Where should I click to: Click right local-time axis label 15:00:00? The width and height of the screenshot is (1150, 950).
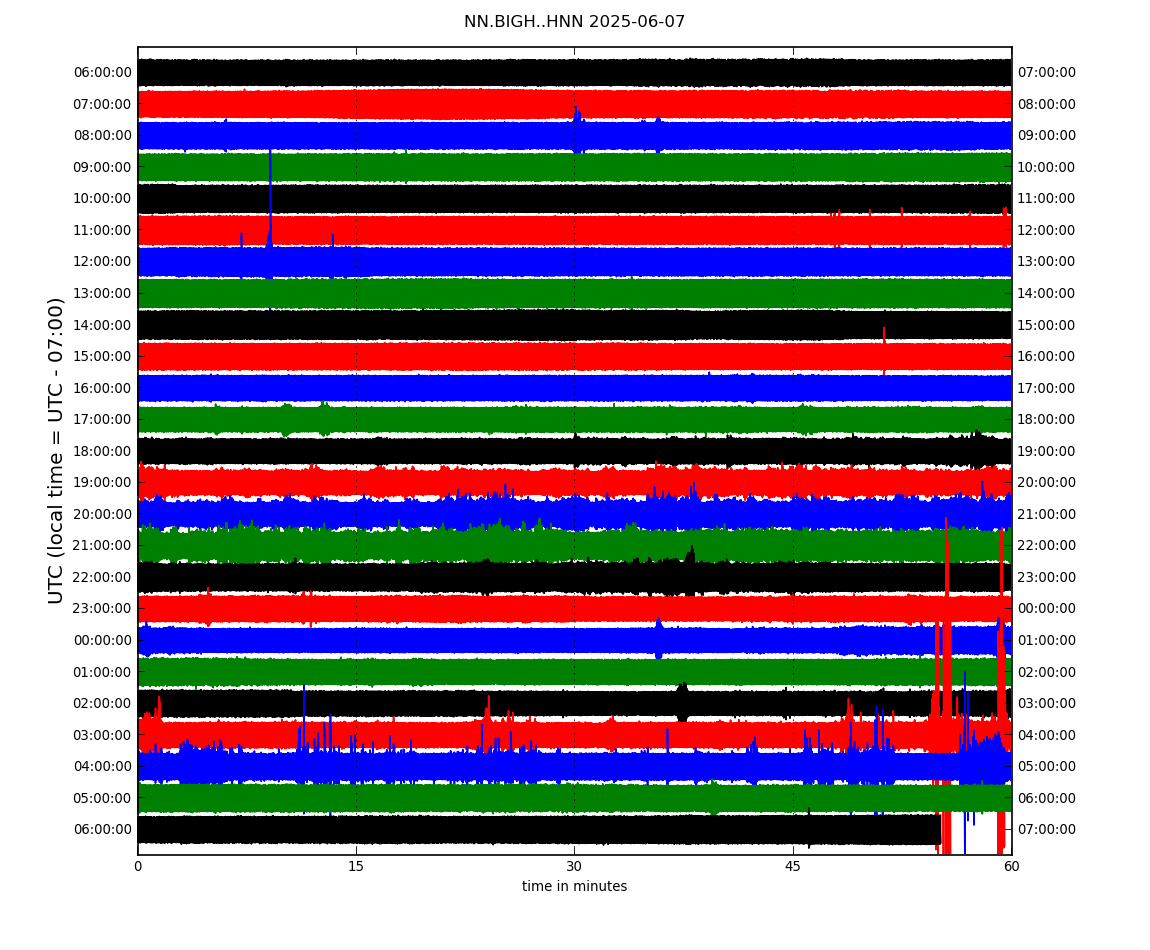(1047, 325)
